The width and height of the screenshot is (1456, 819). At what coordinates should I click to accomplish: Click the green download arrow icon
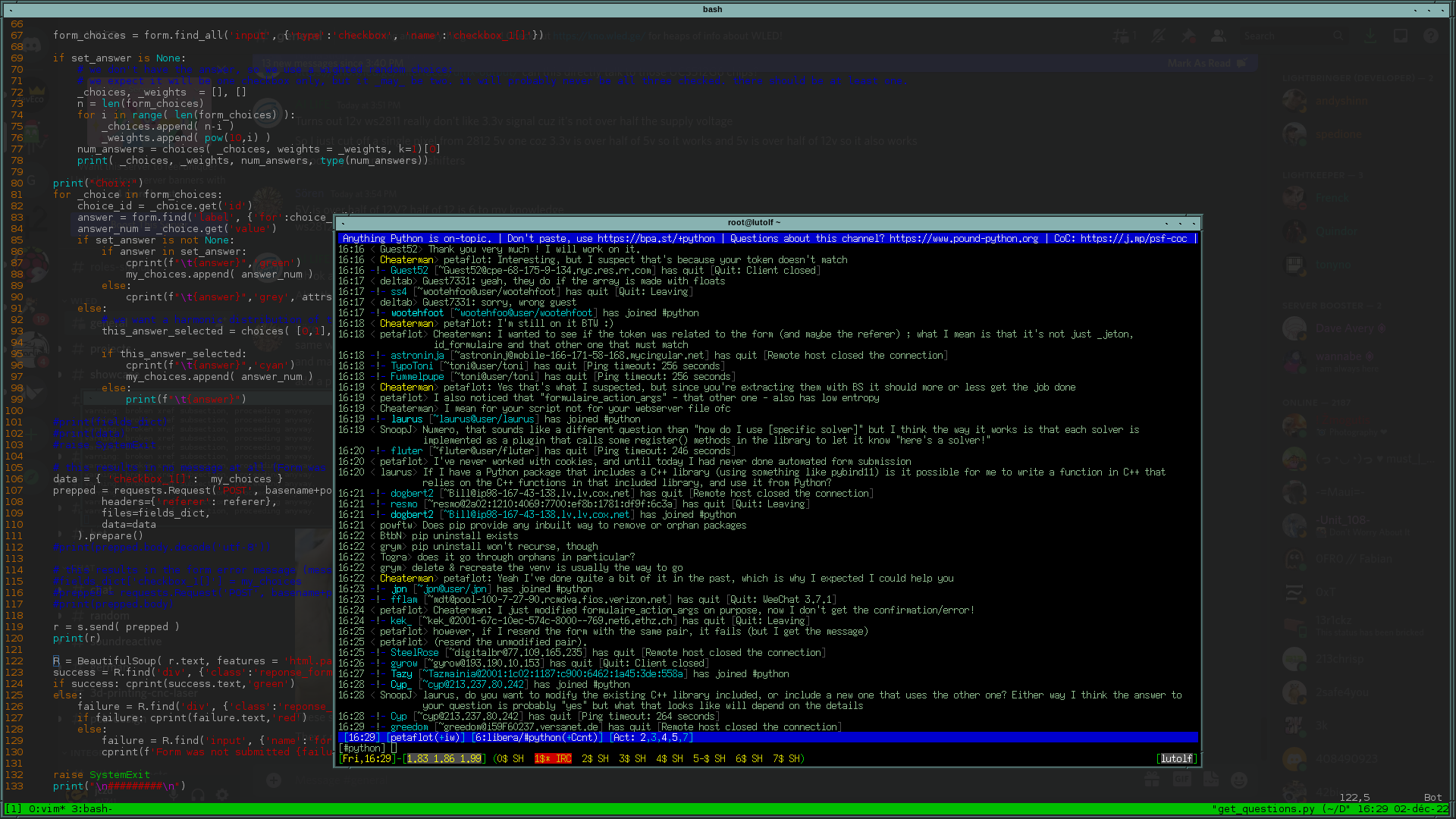(1370, 36)
